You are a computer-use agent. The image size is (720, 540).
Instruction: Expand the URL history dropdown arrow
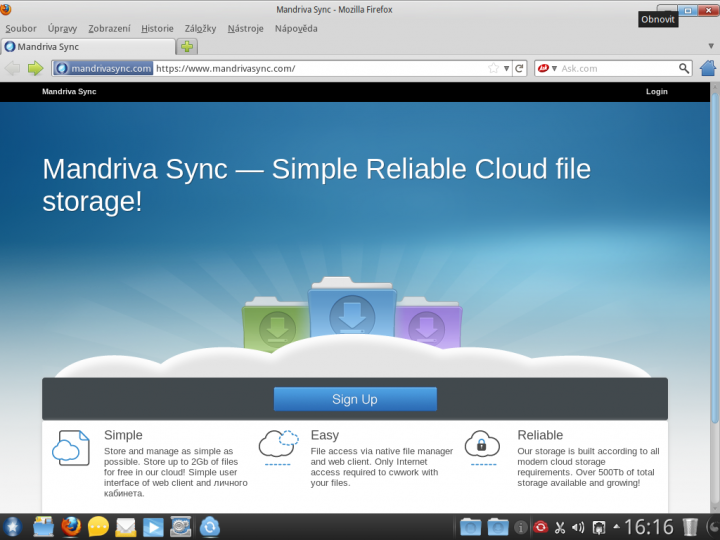(x=506, y=68)
